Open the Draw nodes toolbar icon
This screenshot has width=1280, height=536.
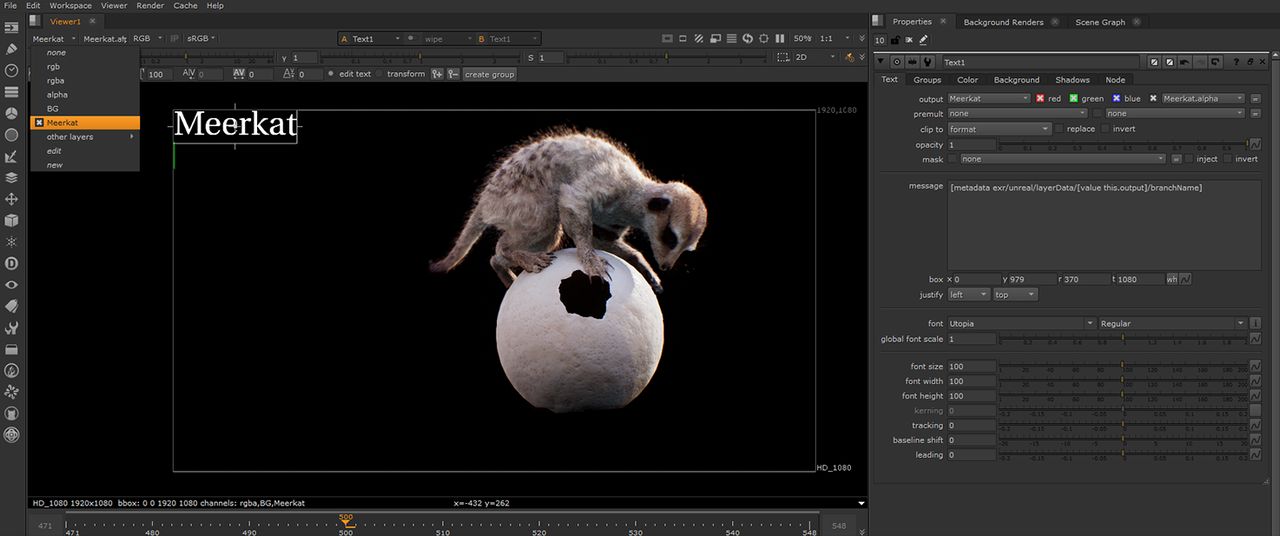(12, 48)
